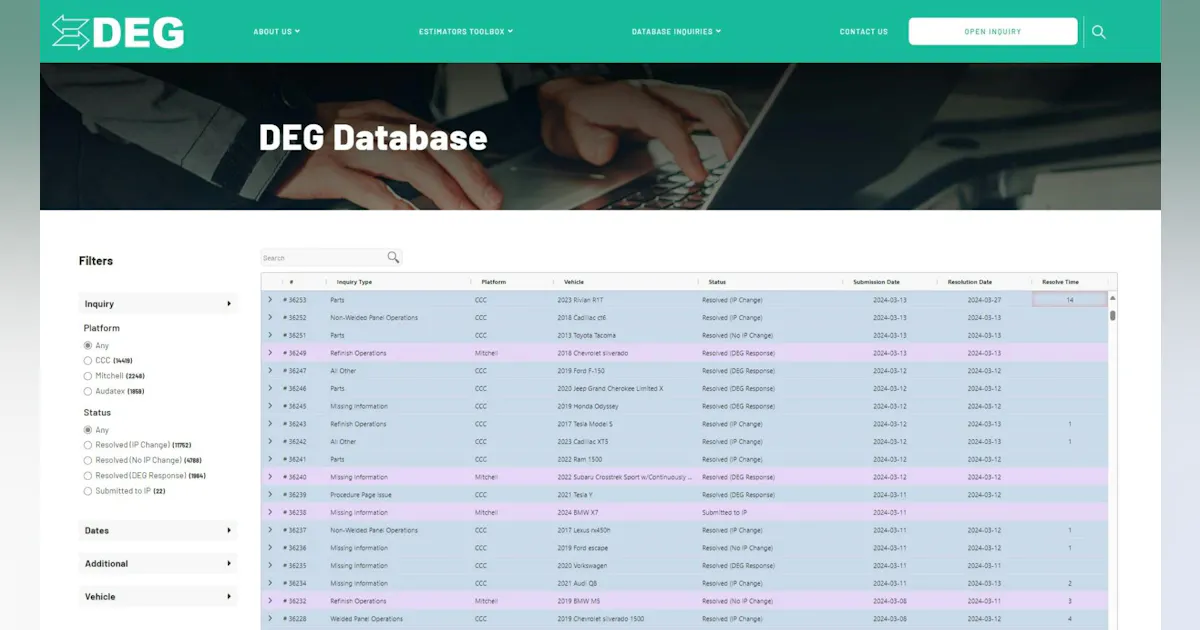
Task: Click the magnifier icon in database search box
Action: coord(393,258)
